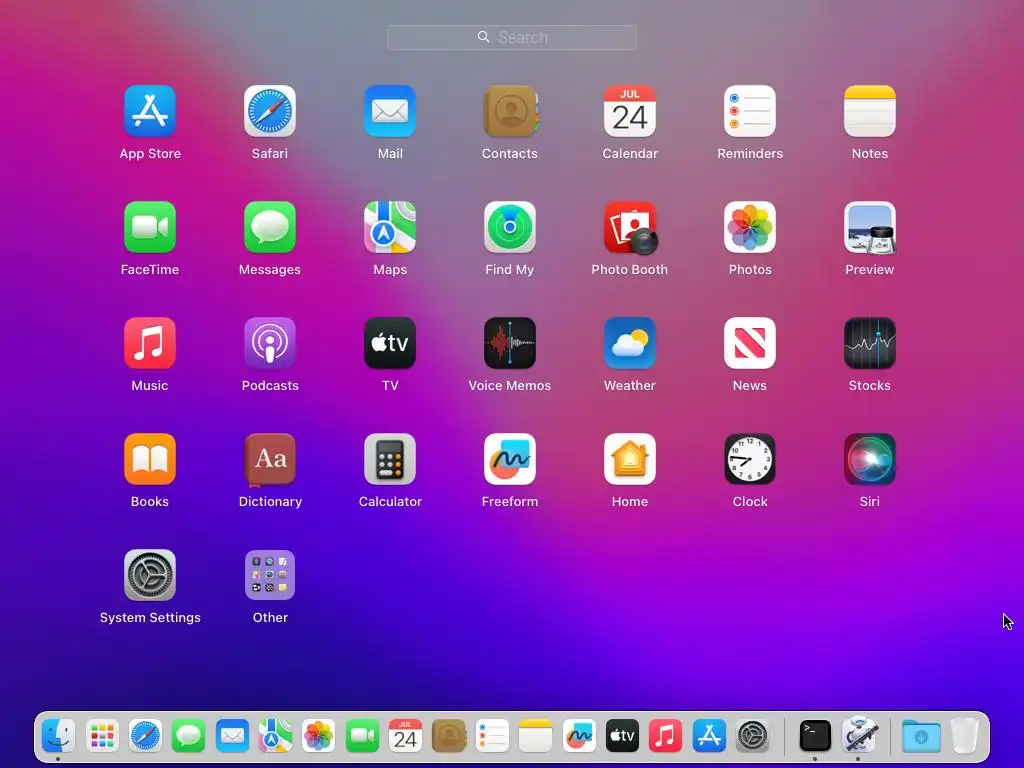Screen dimensions: 1024x768
Task: Click the Contacts icon in the Dock
Action: point(449,736)
